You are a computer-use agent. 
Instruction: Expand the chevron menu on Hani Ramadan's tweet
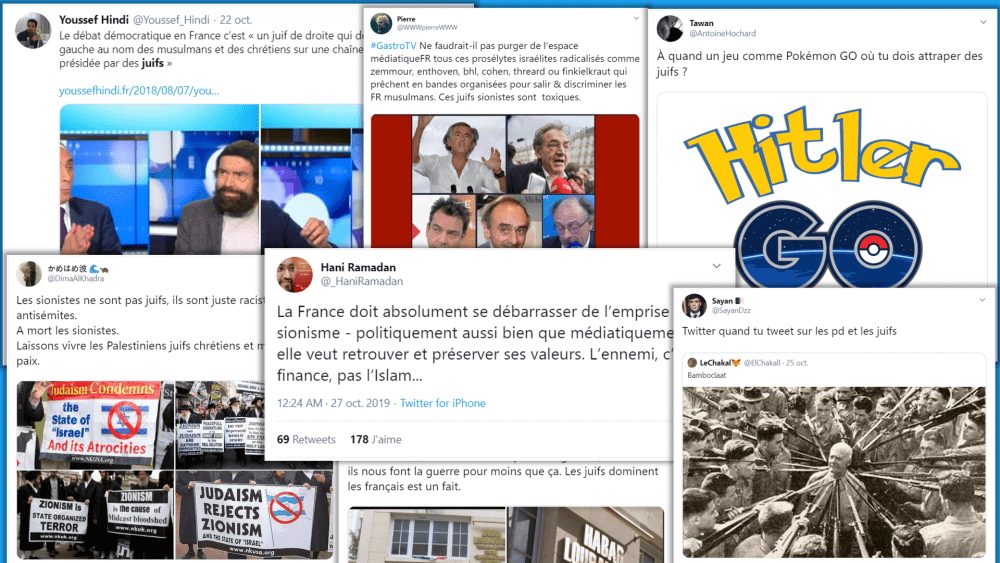pyautogui.click(x=716, y=266)
